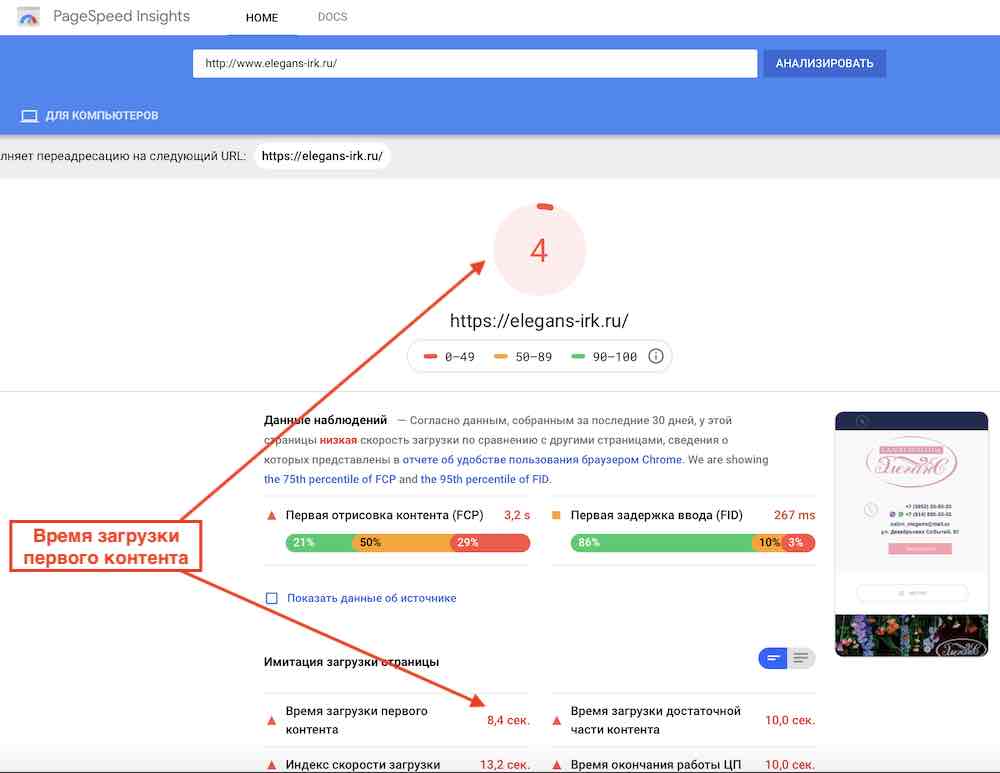Click the triangle icon beside Время загрузки достаточной части
This screenshot has width=1000, height=773.
(x=557, y=721)
